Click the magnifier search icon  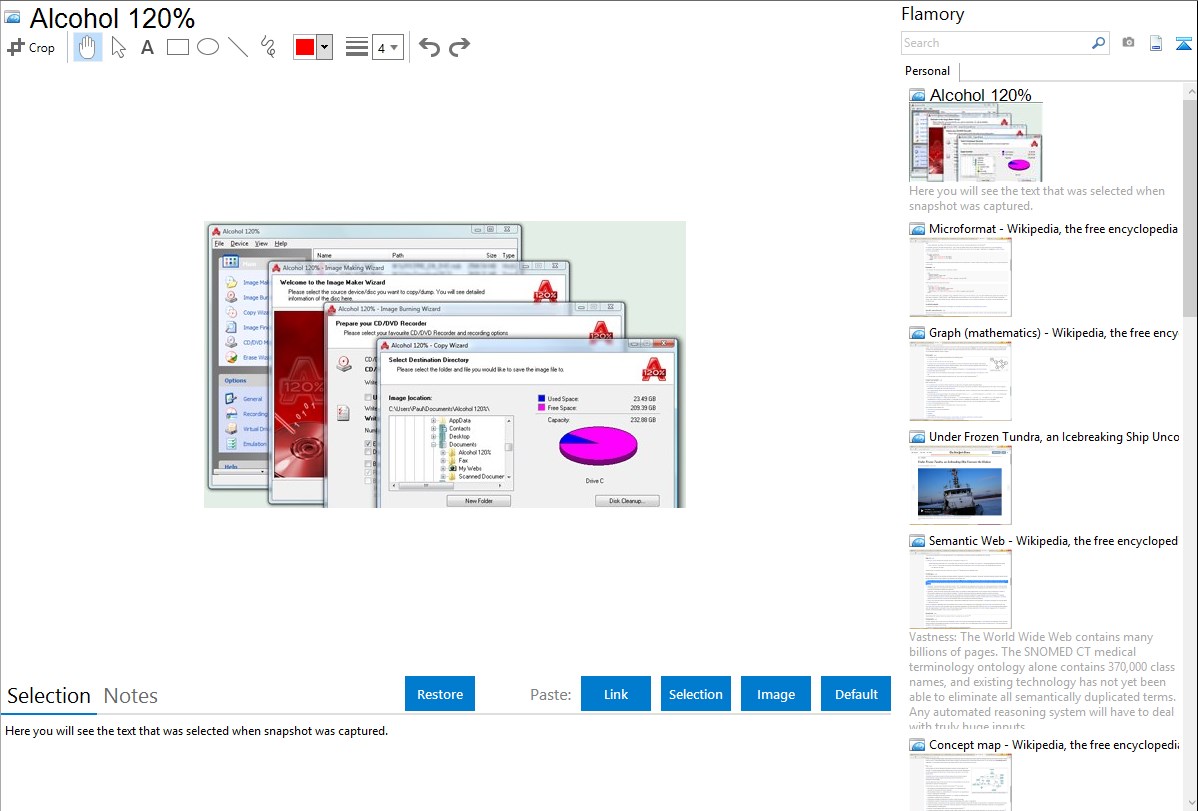click(x=1099, y=43)
